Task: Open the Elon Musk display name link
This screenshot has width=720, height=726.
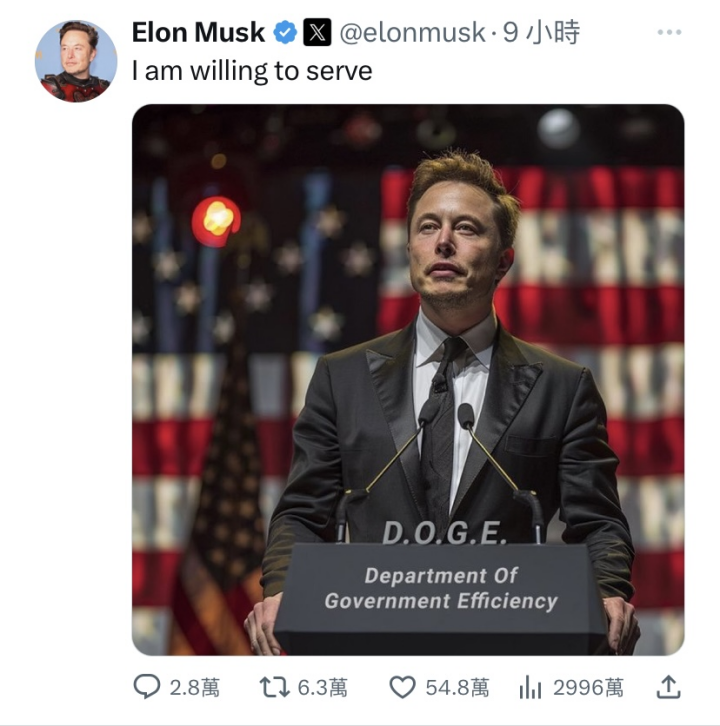Action: pos(198,32)
